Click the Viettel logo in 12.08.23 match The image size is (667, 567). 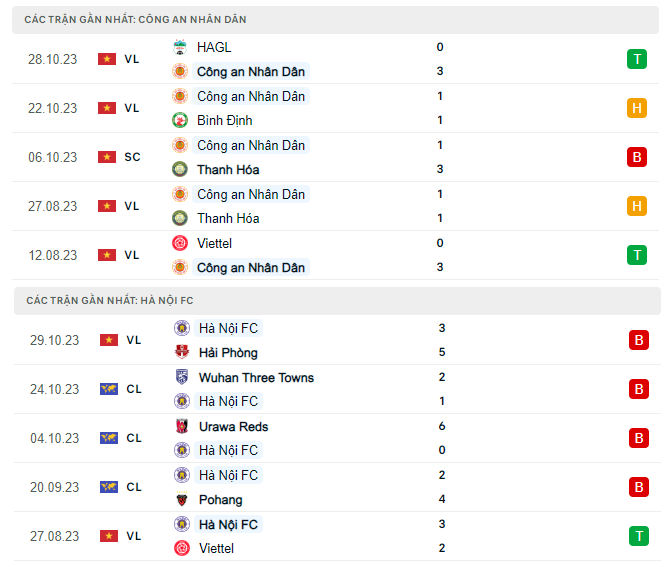click(181, 243)
